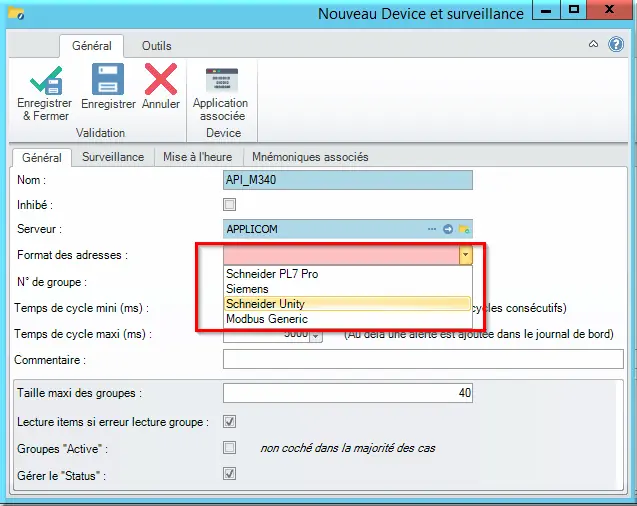Collapse the ribbon with the chevron icon

(594, 44)
